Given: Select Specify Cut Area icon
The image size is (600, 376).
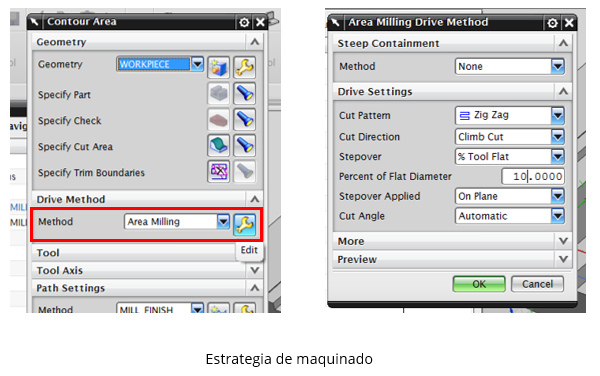Looking at the screenshot, I should 218,145.
